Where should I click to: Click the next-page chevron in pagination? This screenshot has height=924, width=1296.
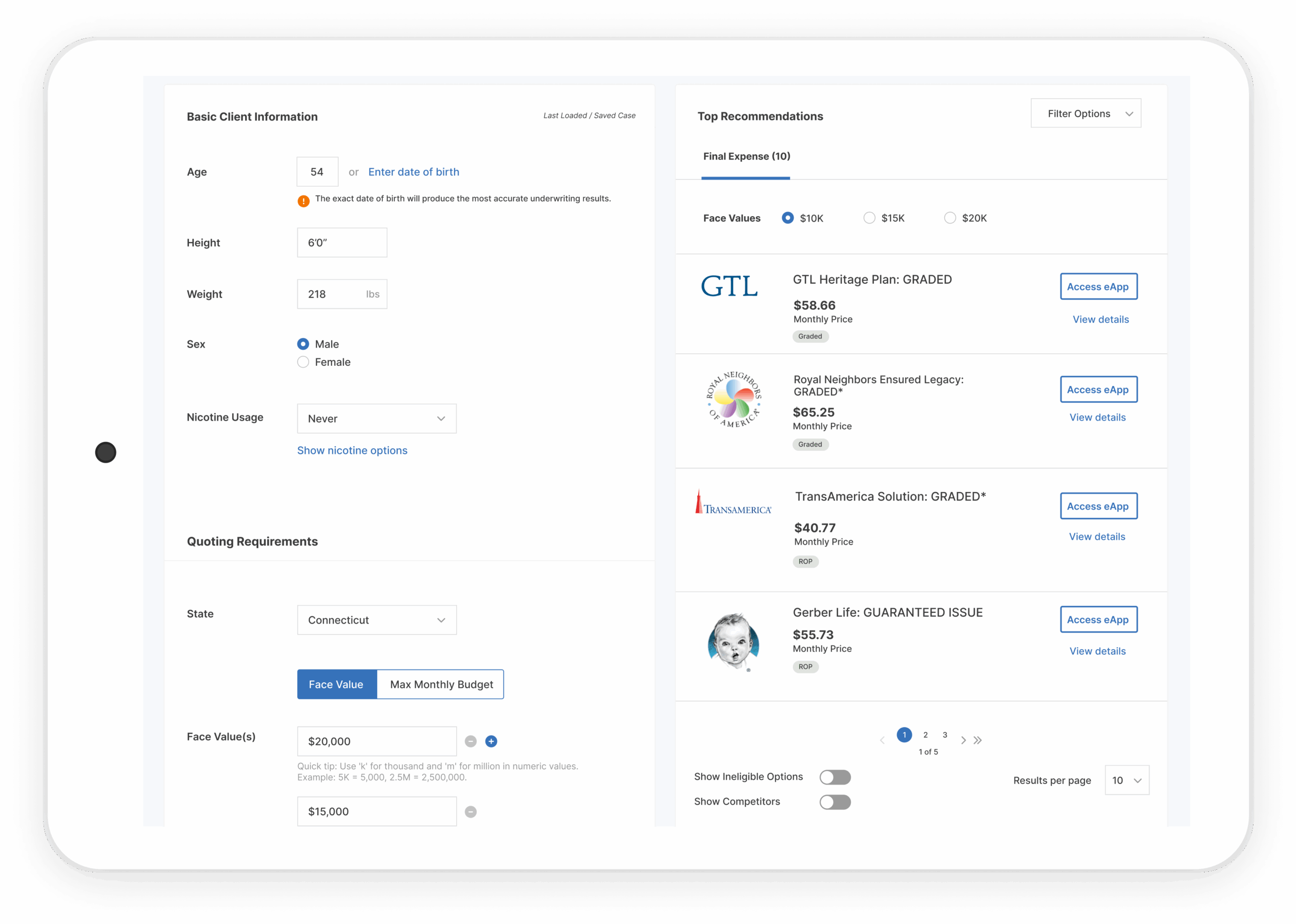[963, 740]
